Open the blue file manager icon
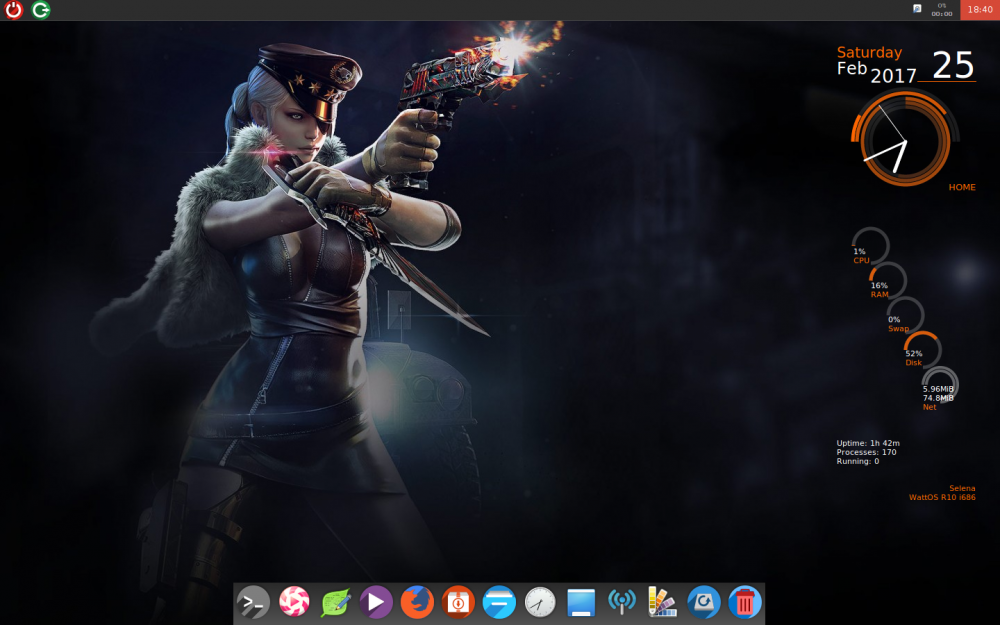Screen dimensions: 1000x625 coord(499,601)
